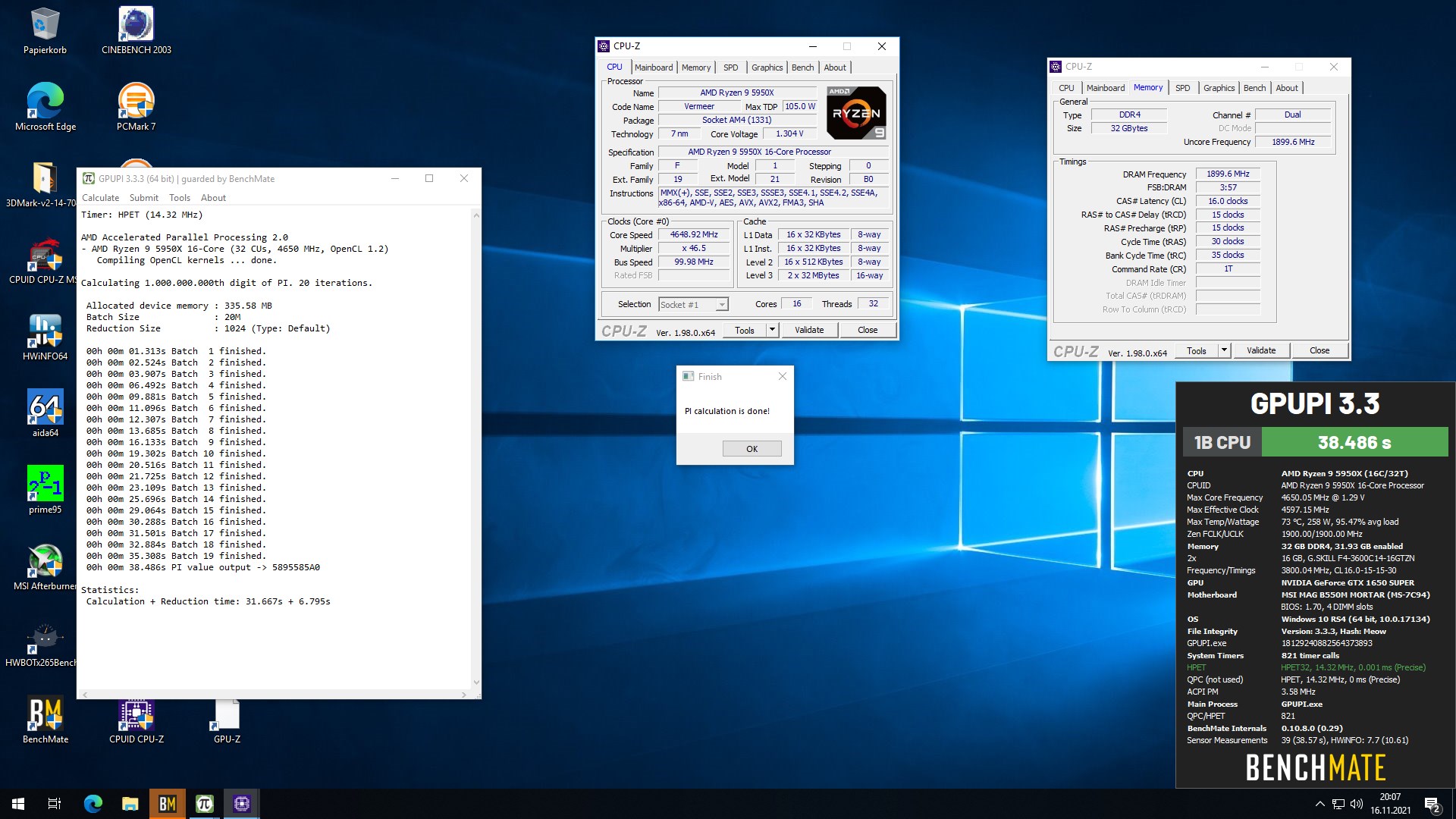Click the Core Speed value 4648.92 MHz
Image resolution: width=1456 pixels, height=819 pixels.
click(x=693, y=235)
